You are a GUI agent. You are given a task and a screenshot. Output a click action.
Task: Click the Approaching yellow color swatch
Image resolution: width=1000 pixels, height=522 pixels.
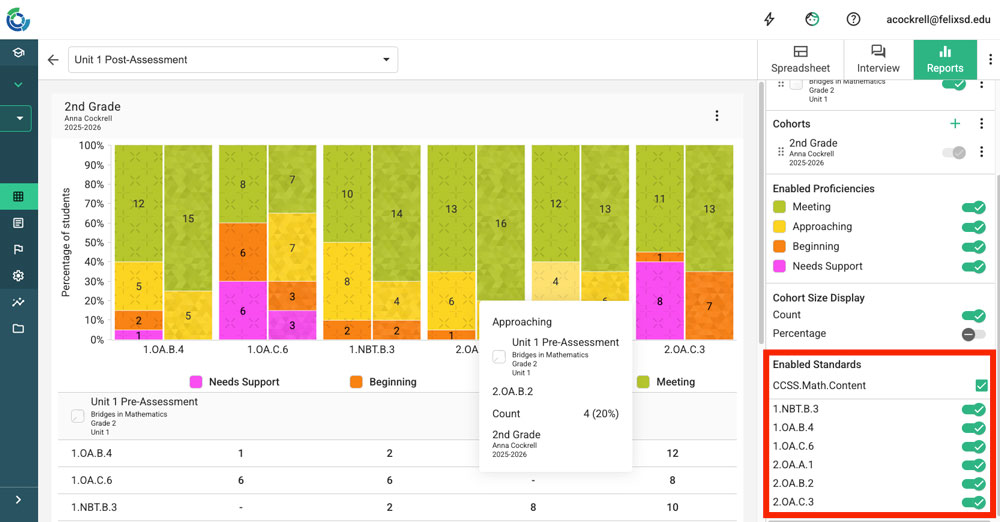[780, 227]
